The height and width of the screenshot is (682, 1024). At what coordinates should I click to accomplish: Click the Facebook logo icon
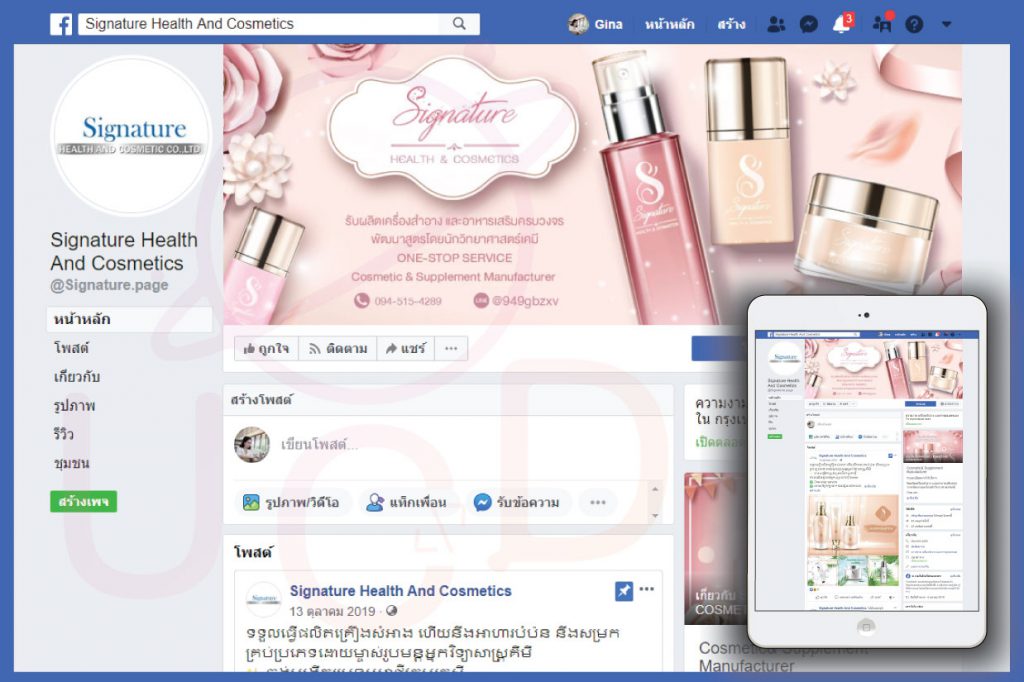click(x=61, y=24)
